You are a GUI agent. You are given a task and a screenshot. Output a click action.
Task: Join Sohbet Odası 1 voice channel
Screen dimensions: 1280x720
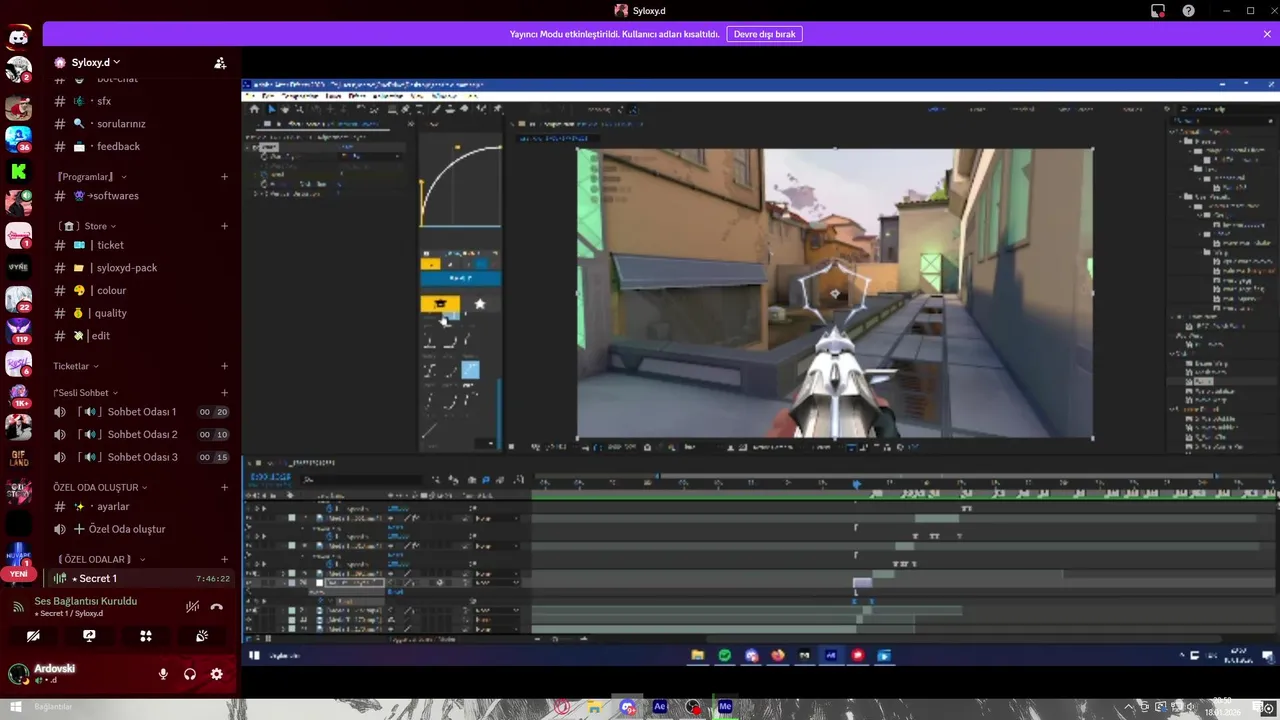(141, 412)
